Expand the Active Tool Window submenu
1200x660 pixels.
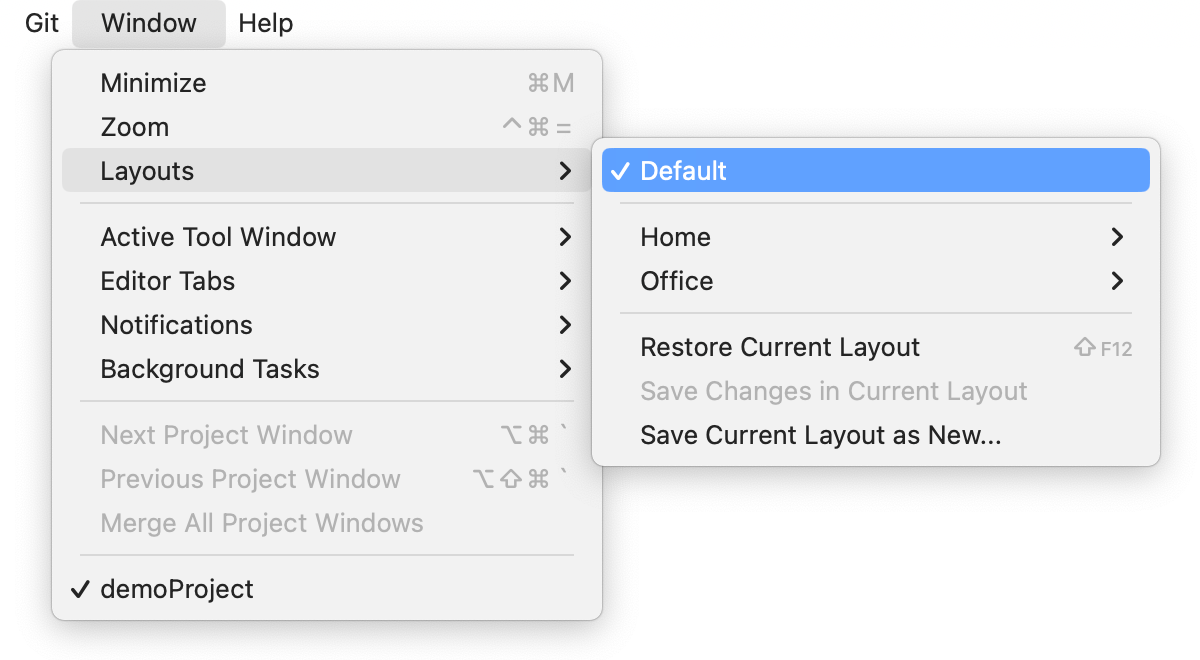[218, 237]
